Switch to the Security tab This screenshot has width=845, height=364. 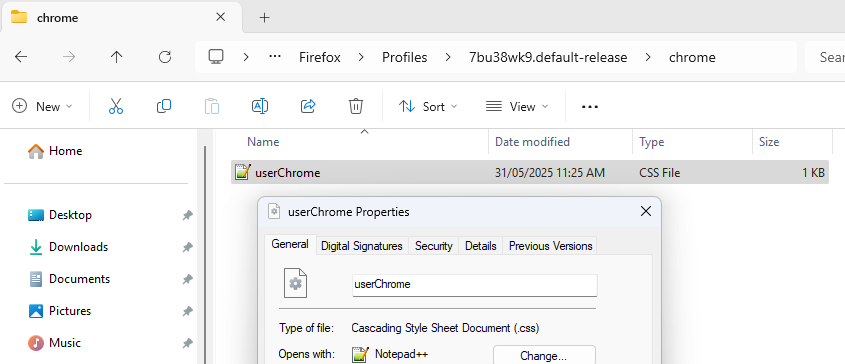433,246
